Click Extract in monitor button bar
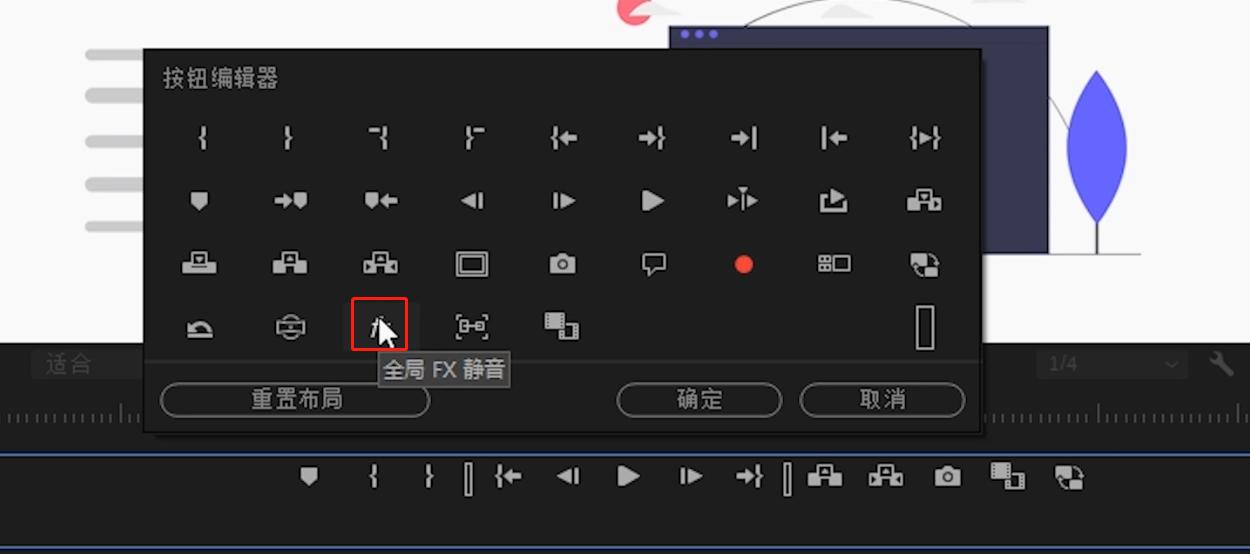 886,477
